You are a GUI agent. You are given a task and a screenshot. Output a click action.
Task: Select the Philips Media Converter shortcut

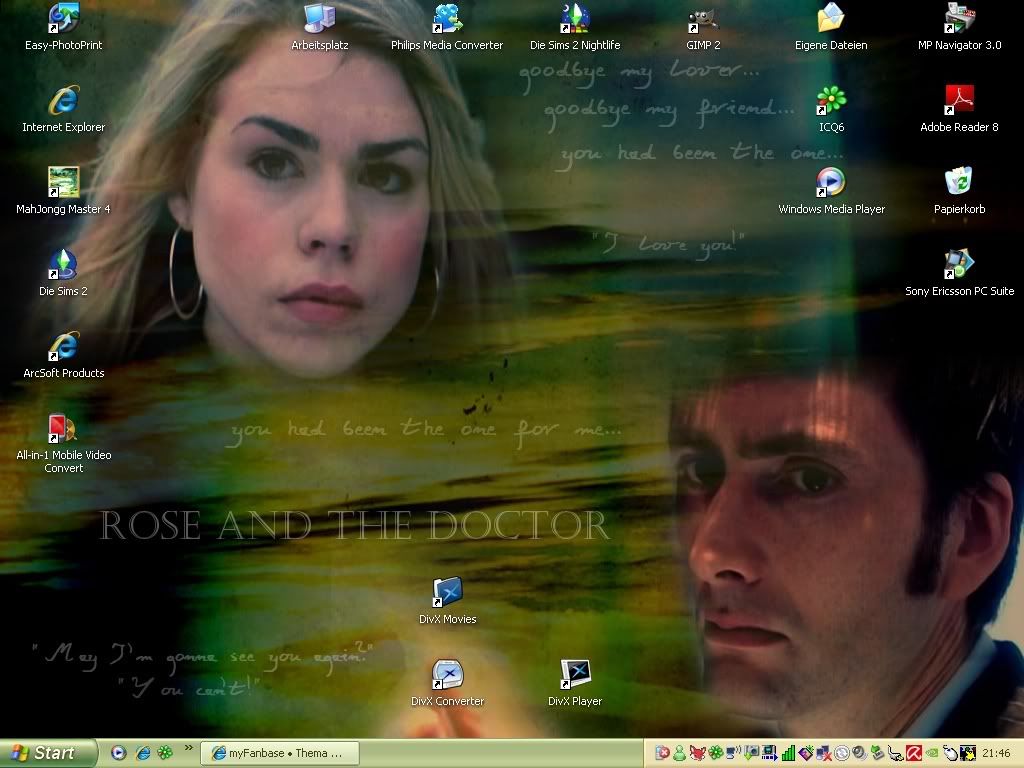[x=447, y=27]
